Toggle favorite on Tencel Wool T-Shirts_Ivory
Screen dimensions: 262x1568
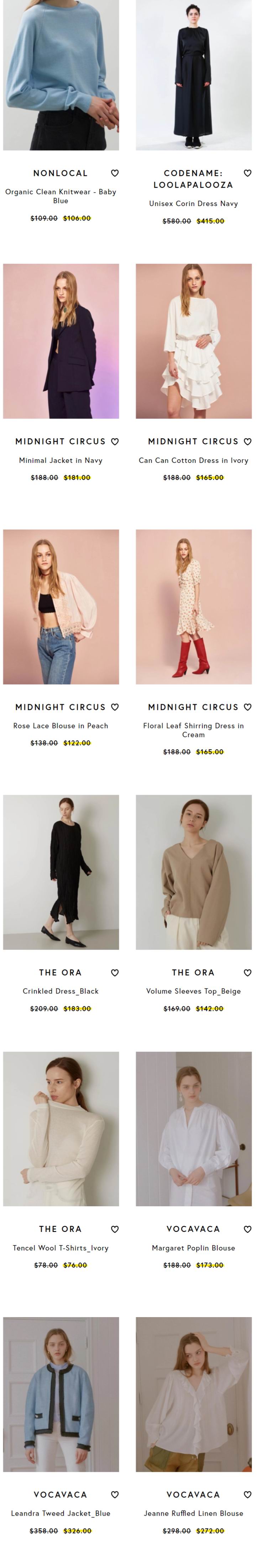pos(114,1229)
